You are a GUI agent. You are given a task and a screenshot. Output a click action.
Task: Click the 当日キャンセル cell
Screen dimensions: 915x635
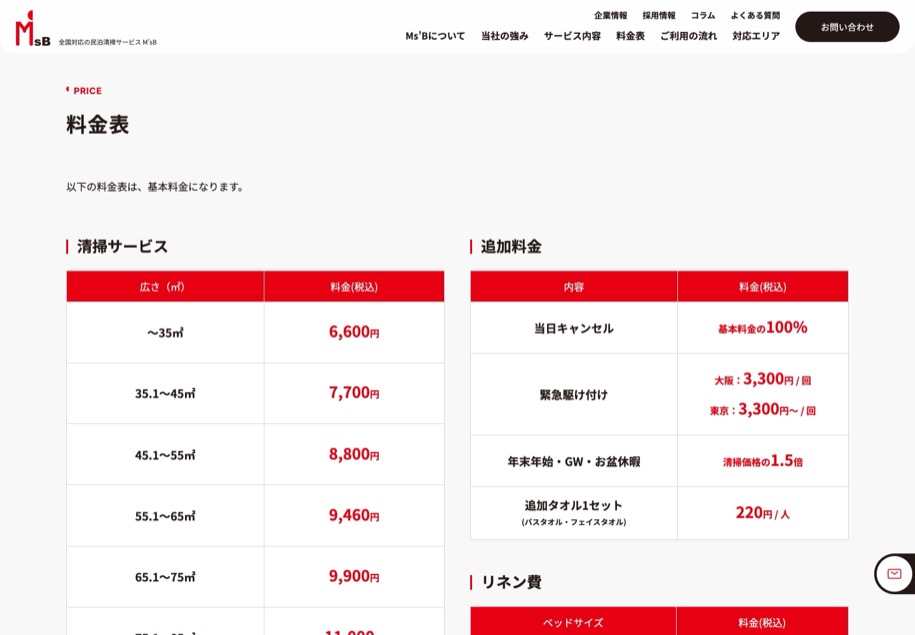click(574, 328)
